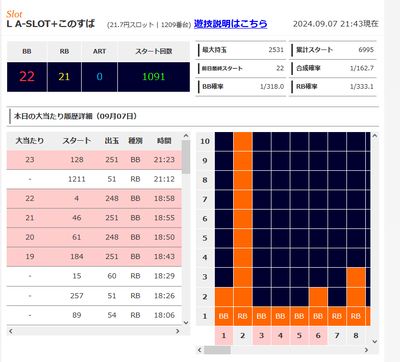Click the BB label in chart column 1

tap(224, 316)
